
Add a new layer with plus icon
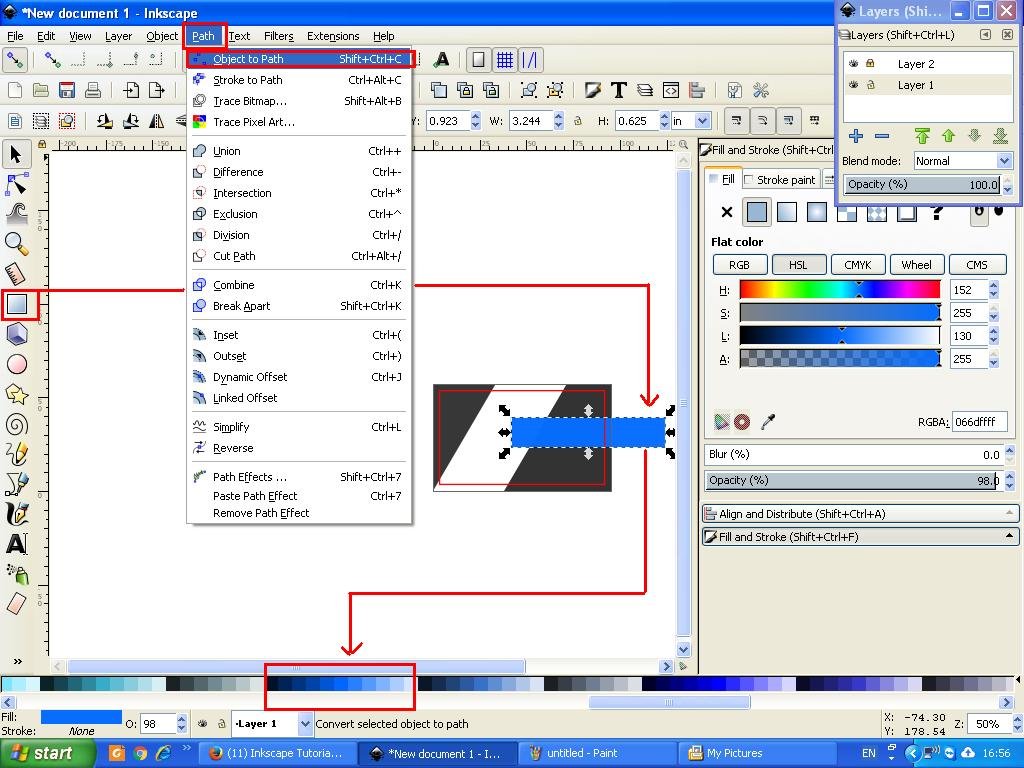click(856, 136)
